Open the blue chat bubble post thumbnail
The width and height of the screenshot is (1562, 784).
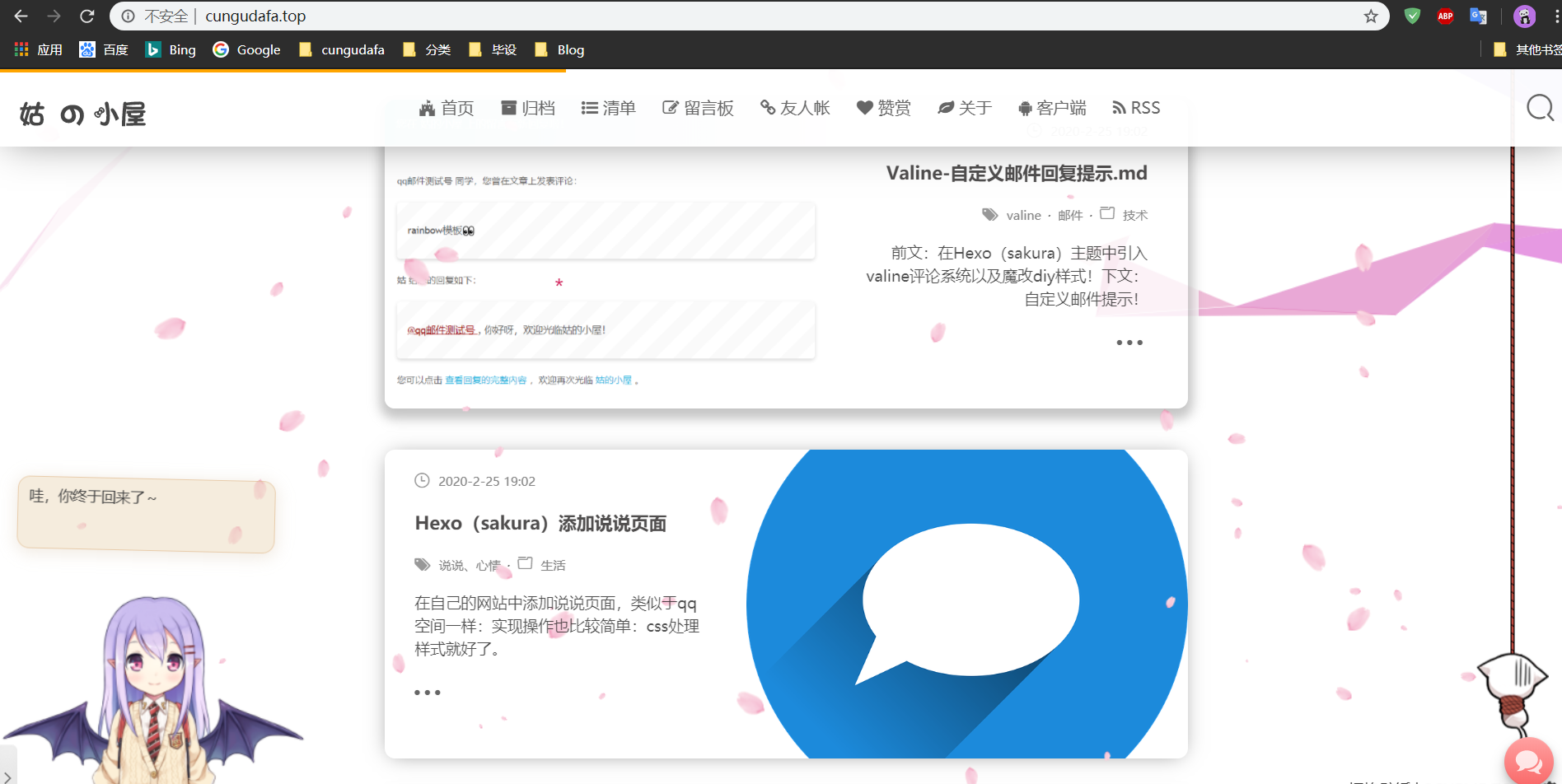pos(966,604)
